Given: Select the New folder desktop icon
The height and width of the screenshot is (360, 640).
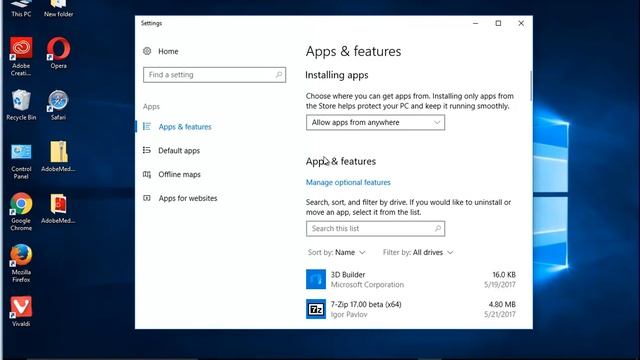Looking at the screenshot, I should (58, 9).
